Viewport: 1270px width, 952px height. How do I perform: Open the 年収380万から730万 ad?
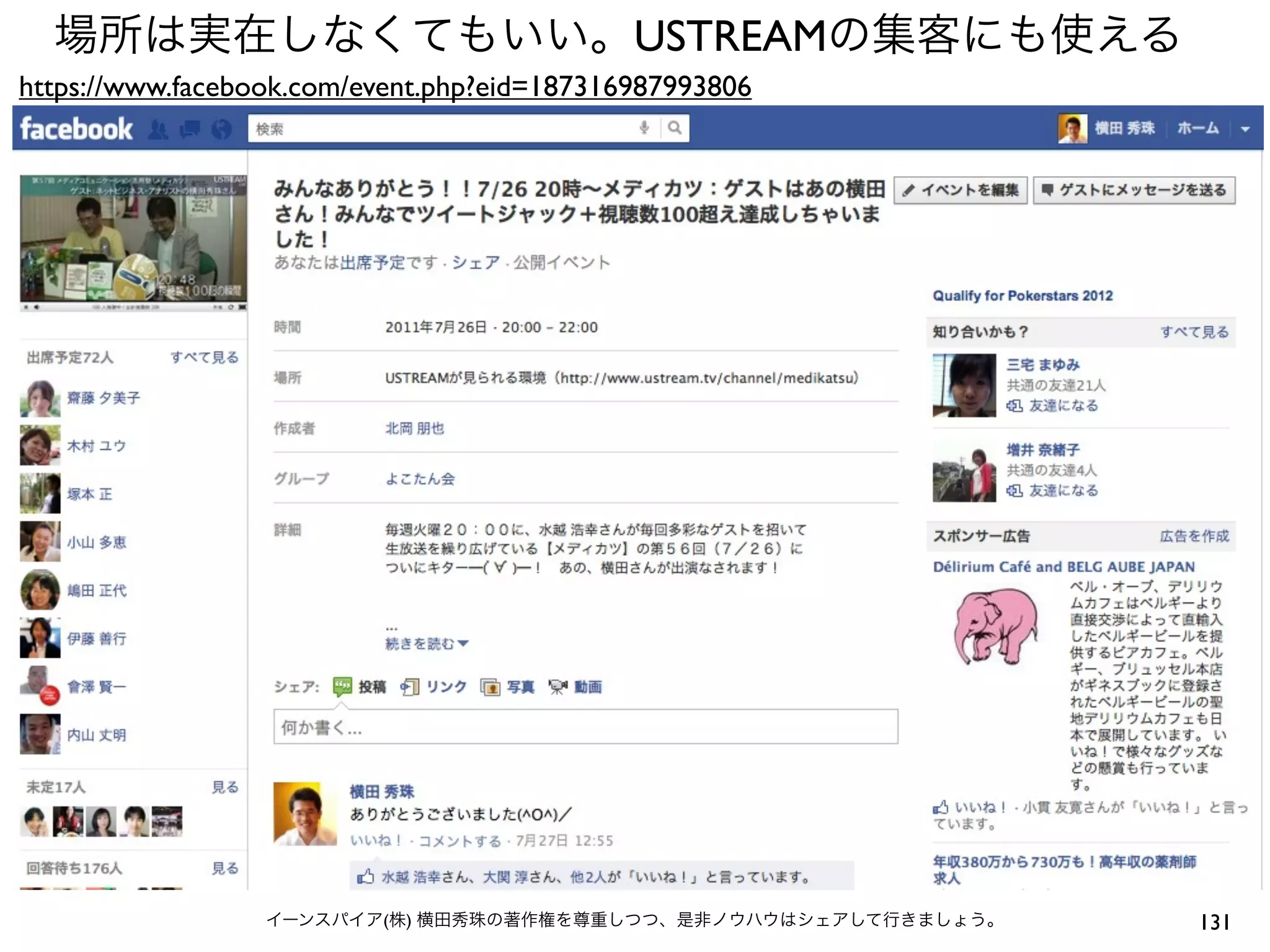click(x=1064, y=870)
